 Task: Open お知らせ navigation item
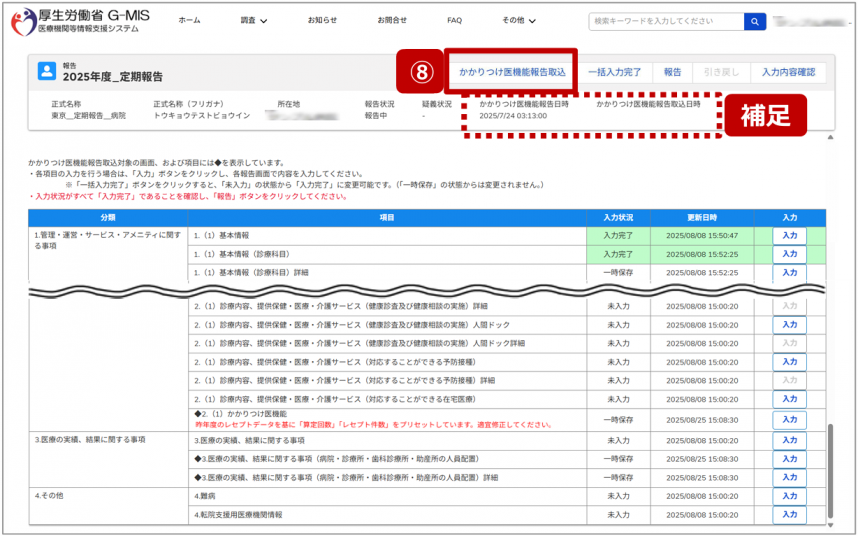point(322,21)
